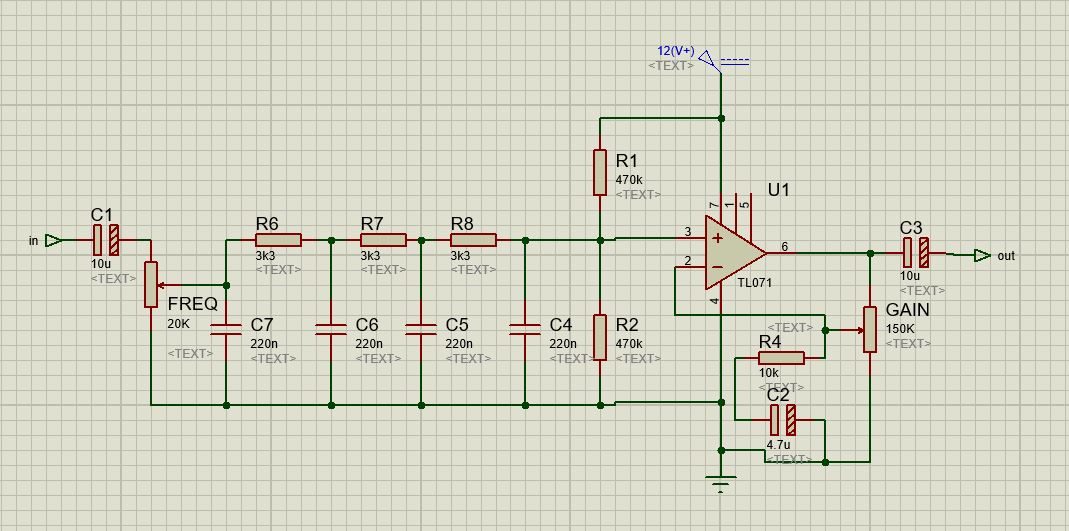Click the C1 input capacitor symbol
1069x531 pixels.
tap(105, 240)
